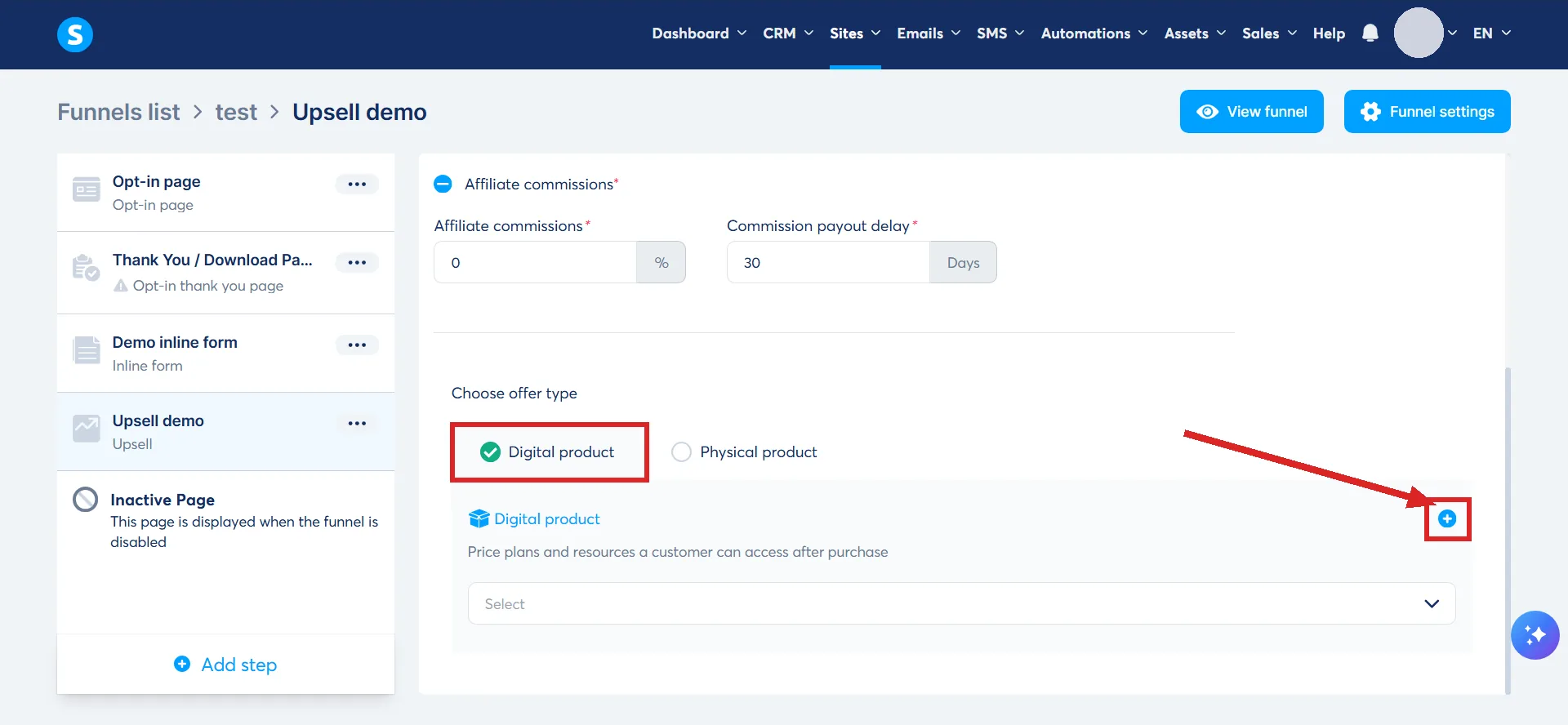
Task: Click the systeme.io S logo
Action: tap(75, 34)
